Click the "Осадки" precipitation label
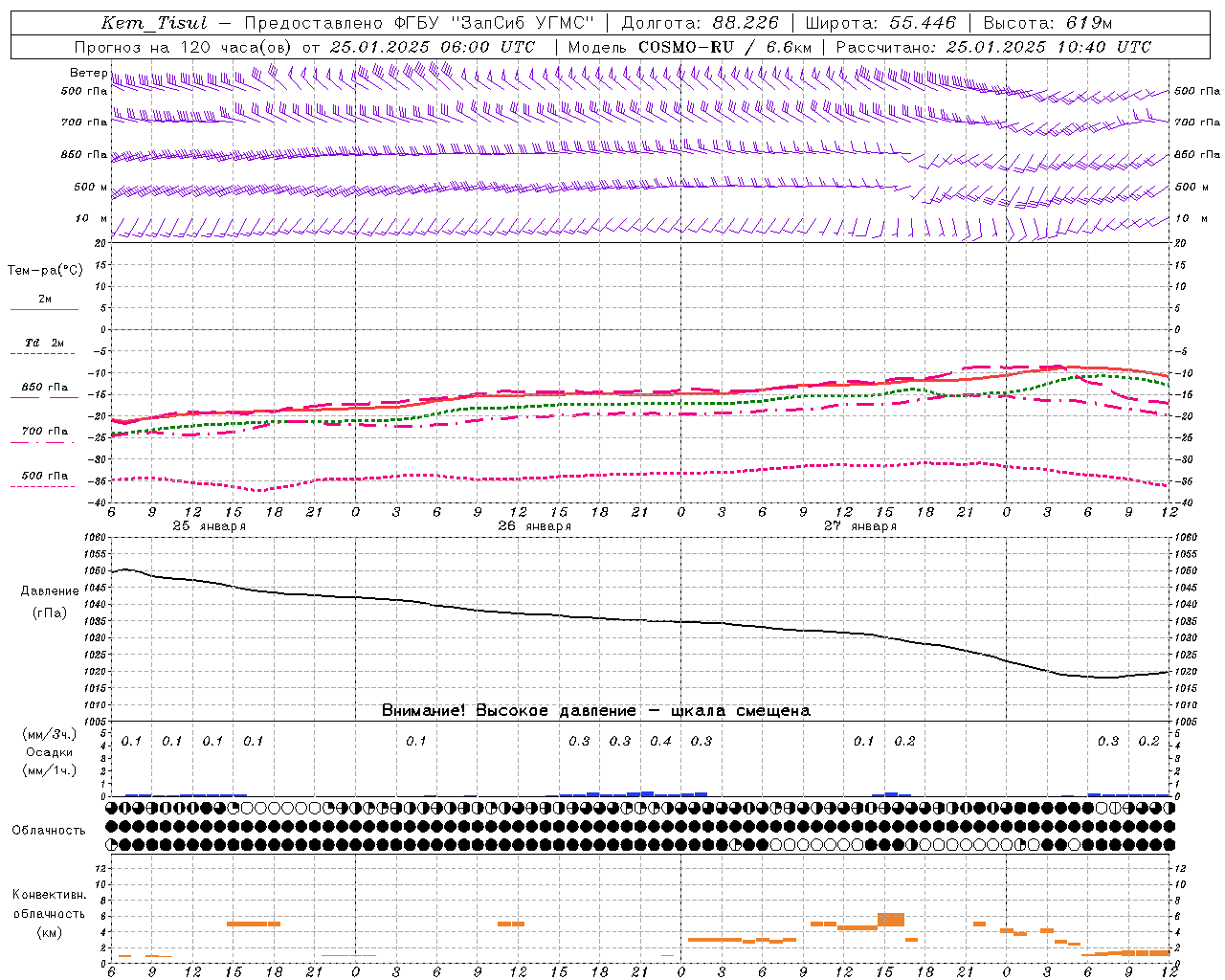Screen dimensions: 1225x980 click(x=50, y=752)
